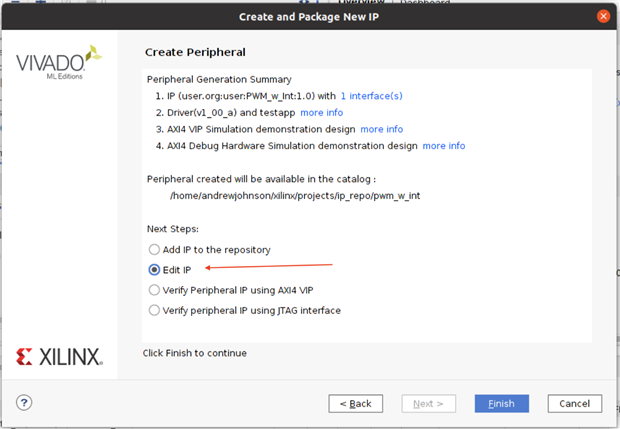
Task: Open the help question mark icon
Action: point(24,403)
